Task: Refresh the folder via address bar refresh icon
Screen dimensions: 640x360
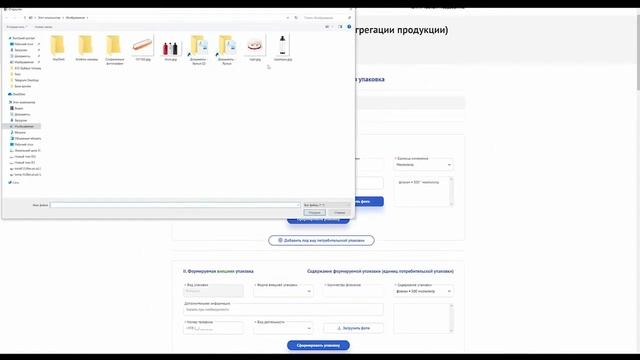Action: pyautogui.click(x=296, y=18)
